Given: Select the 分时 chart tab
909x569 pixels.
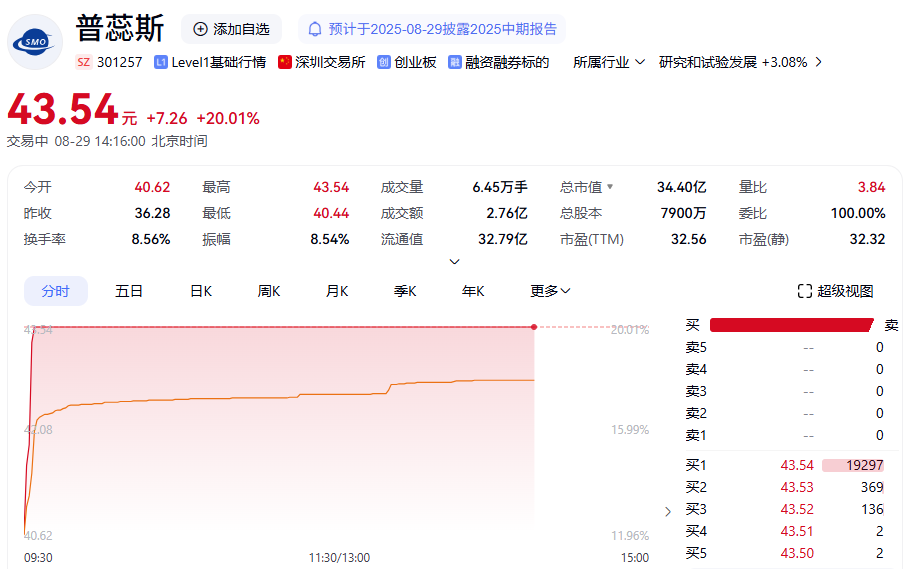Looking at the screenshot, I should pos(56,291).
